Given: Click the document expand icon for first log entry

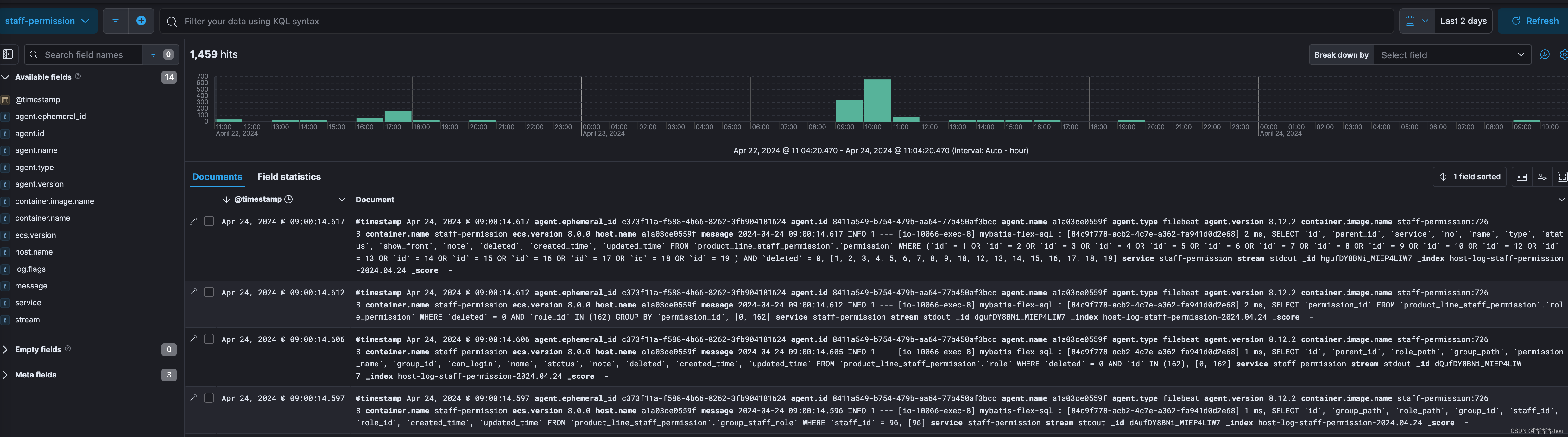Looking at the screenshot, I should pyautogui.click(x=193, y=220).
